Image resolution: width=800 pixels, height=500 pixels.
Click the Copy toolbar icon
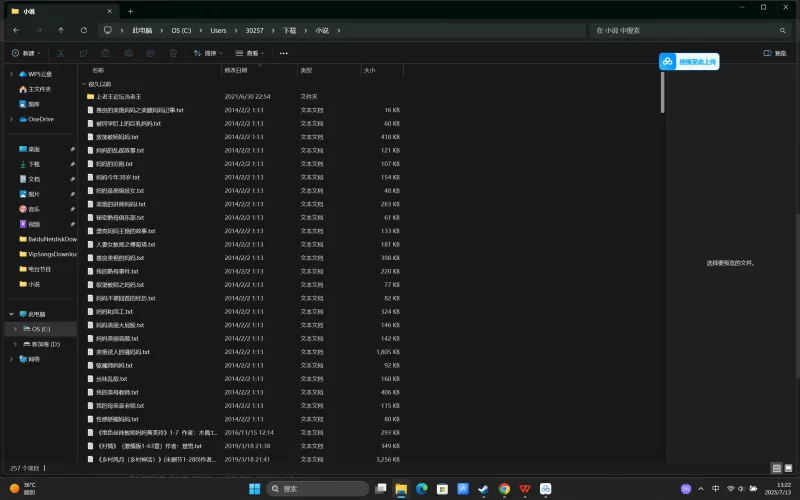point(83,53)
